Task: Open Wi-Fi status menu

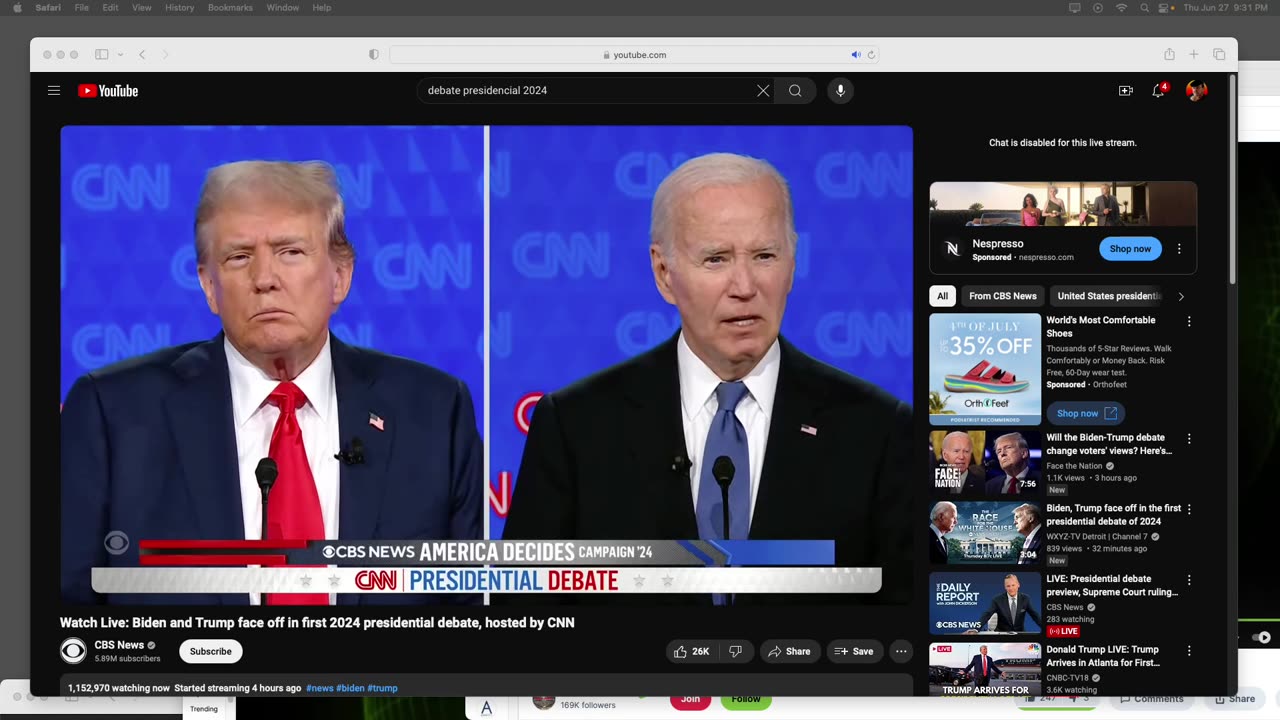Action: click(1121, 7)
